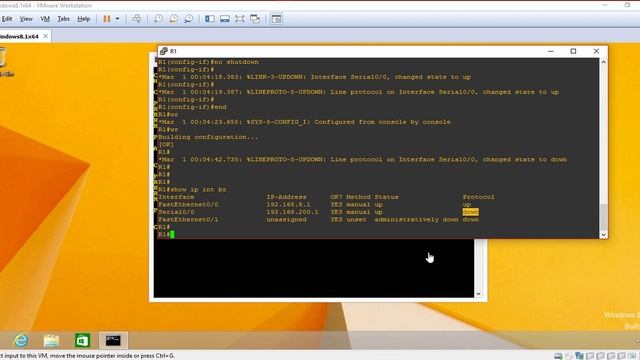The height and width of the screenshot is (360, 640).
Task: Click the hard disk status bar icon
Action: click(558, 356)
